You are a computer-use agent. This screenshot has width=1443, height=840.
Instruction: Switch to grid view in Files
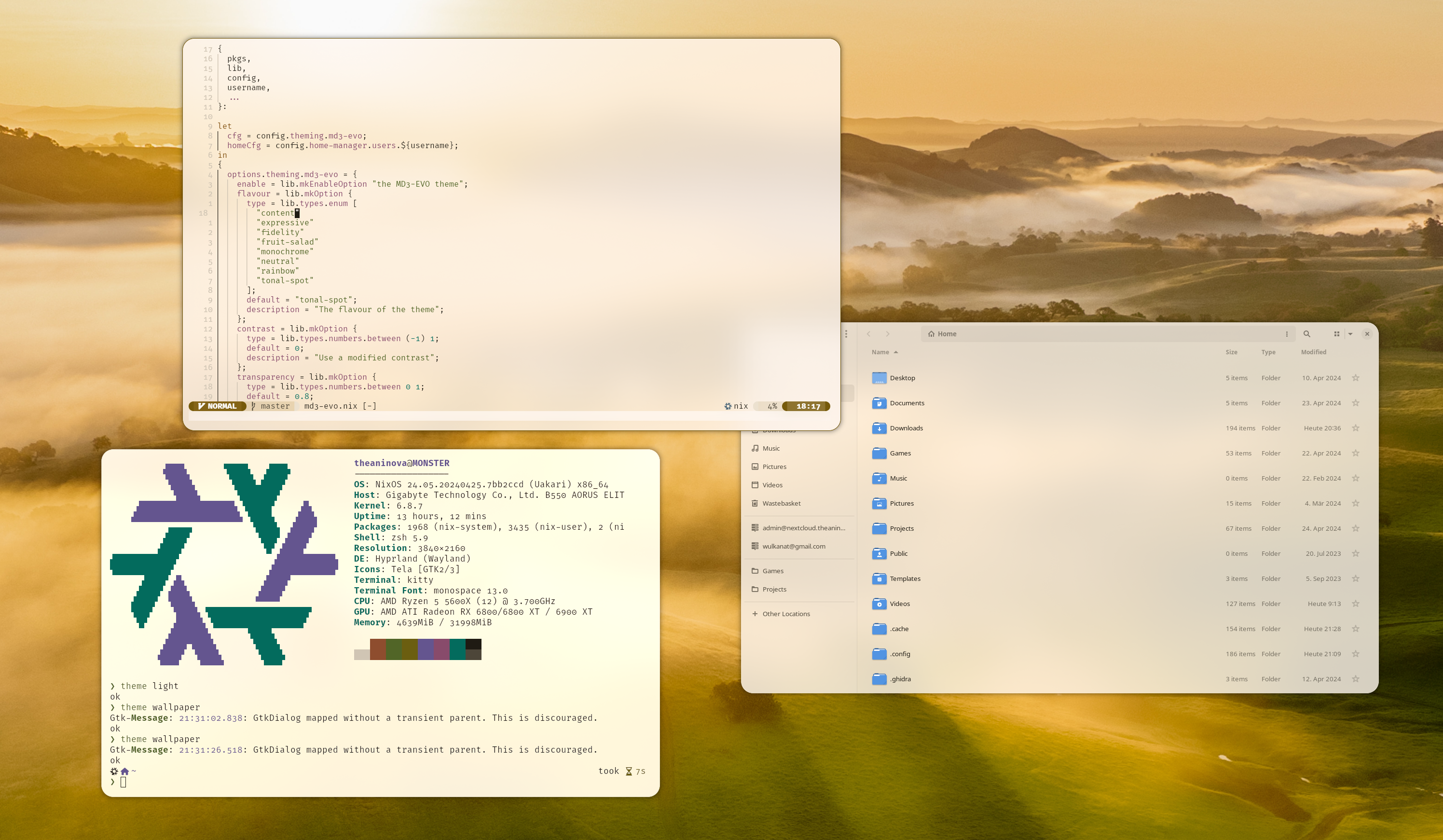(x=1336, y=334)
